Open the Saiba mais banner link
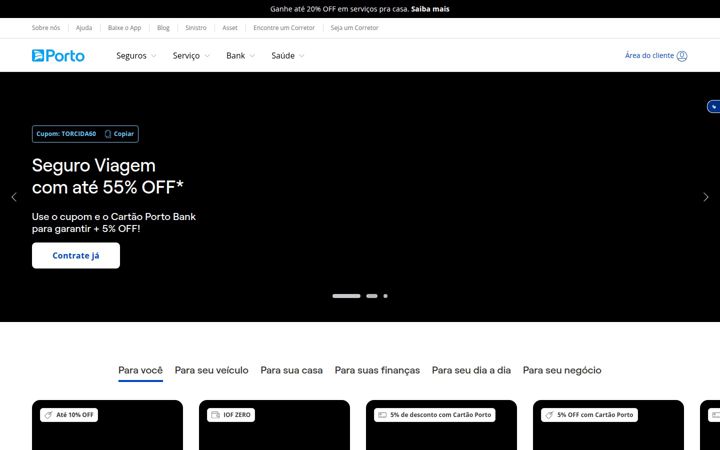The height and width of the screenshot is (450, 720). pyautogui.click(x=430, y=9)
